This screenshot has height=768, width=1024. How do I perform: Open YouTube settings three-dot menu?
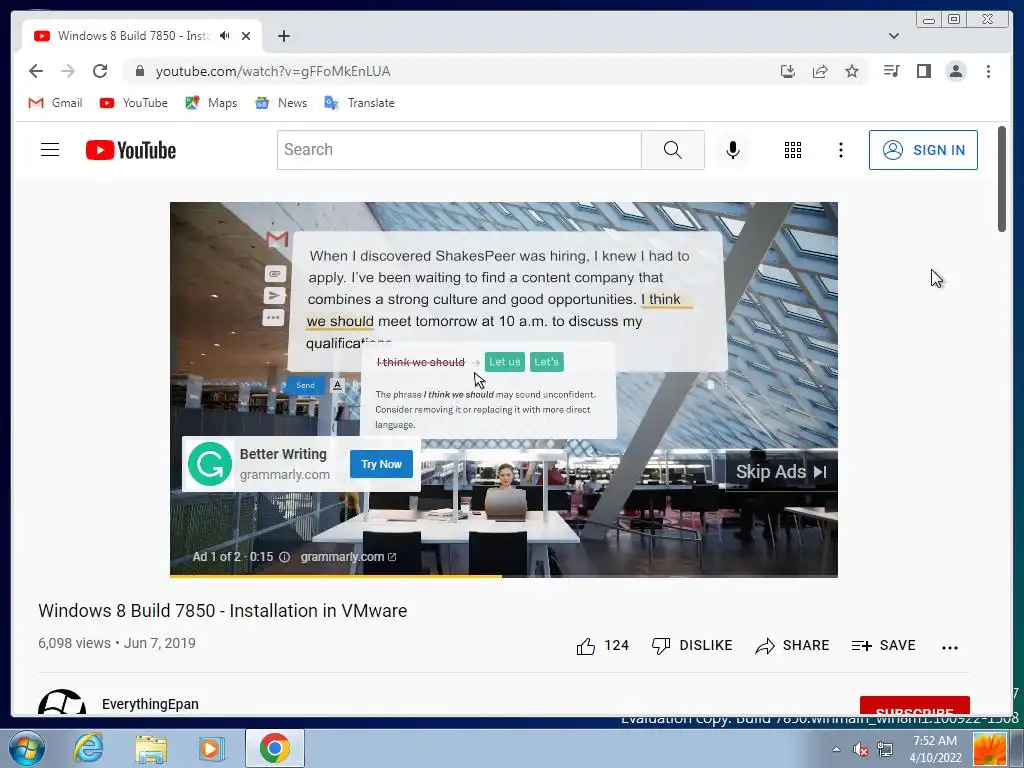[840, 150]
